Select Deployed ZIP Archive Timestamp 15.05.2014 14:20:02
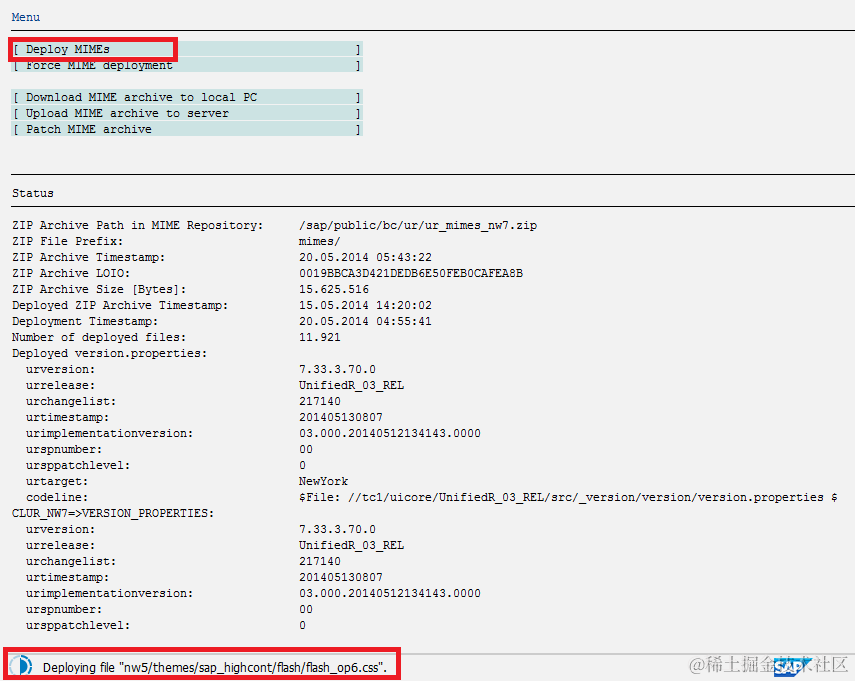Image resolution: width=855 pixels, height=681 pixels. coord(365,305)
